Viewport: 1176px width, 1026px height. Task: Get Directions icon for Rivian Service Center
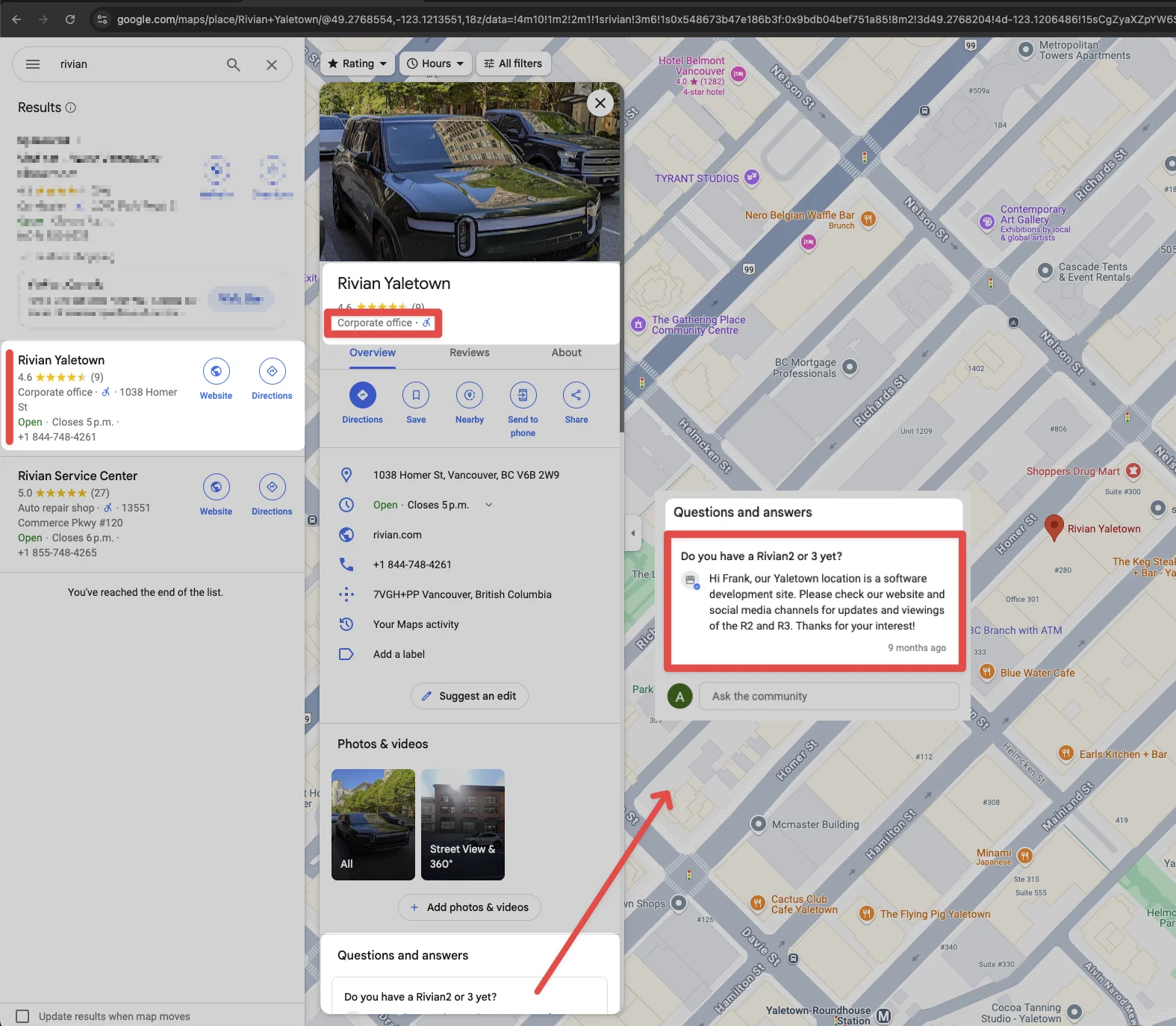272,487
